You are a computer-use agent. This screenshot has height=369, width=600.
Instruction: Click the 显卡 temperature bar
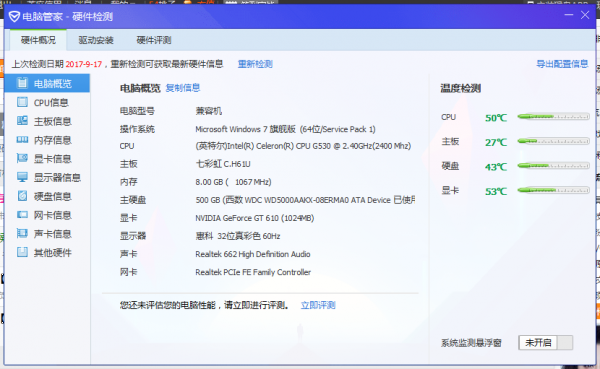click(x=553, y=190)
